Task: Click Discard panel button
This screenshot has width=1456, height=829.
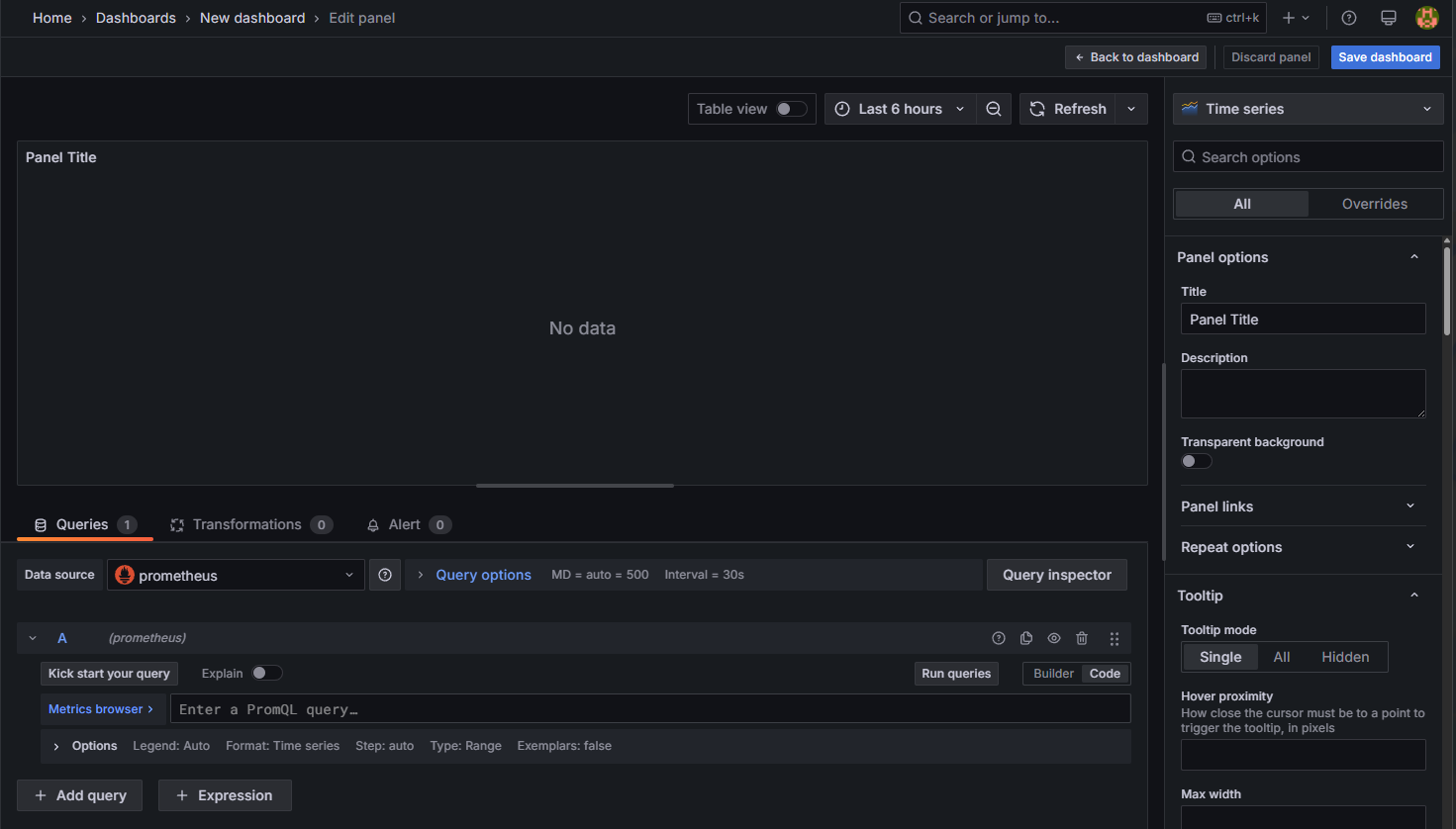Action: (1271, 57)
